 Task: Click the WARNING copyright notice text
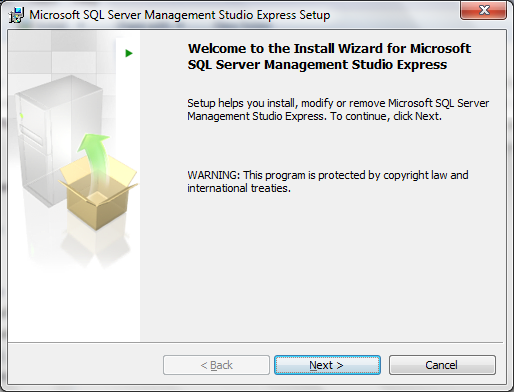click(328, 181)
